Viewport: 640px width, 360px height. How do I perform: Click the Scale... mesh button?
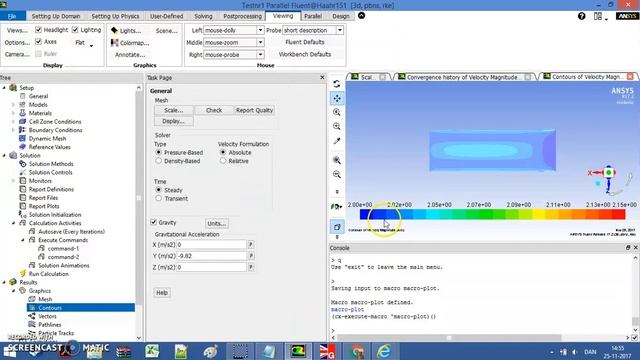coord(173,110)
